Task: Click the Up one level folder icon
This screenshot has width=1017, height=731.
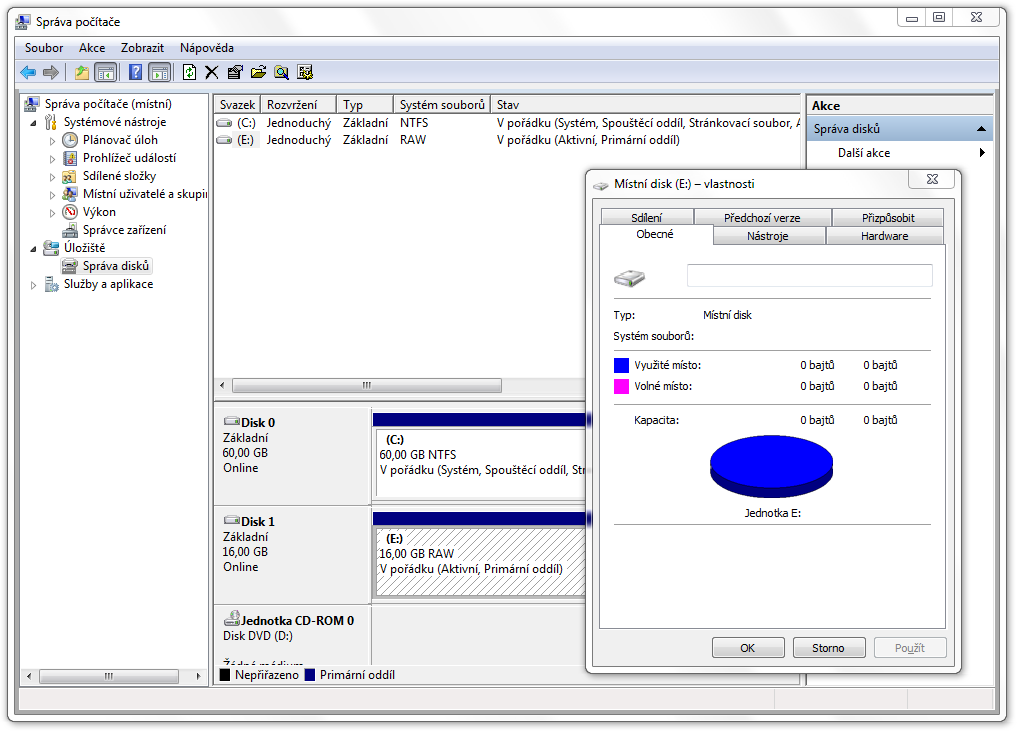Action: [x=82, y=72]
